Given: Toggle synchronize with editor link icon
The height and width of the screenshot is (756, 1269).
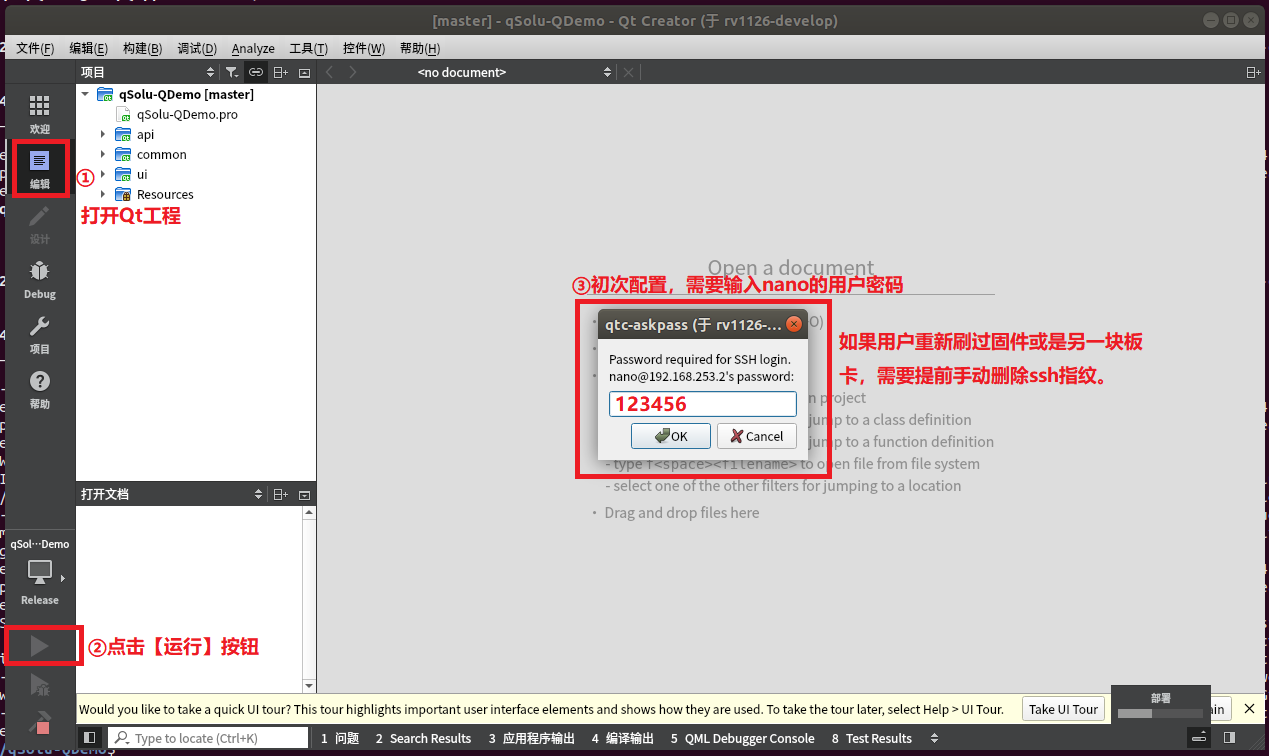Looking at the screenshot, I should pyautogui.click(x=256, y=72).
